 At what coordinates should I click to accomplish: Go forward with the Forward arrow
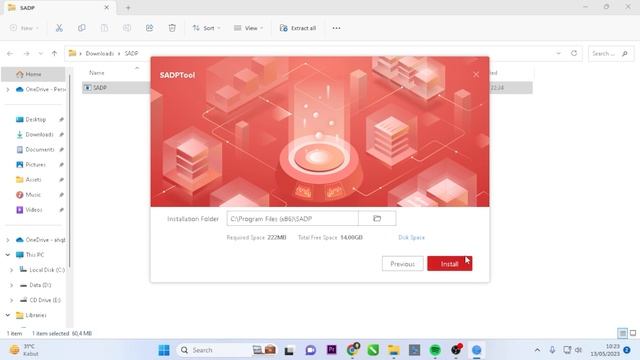pyautogui.click(x=27, y=53)
